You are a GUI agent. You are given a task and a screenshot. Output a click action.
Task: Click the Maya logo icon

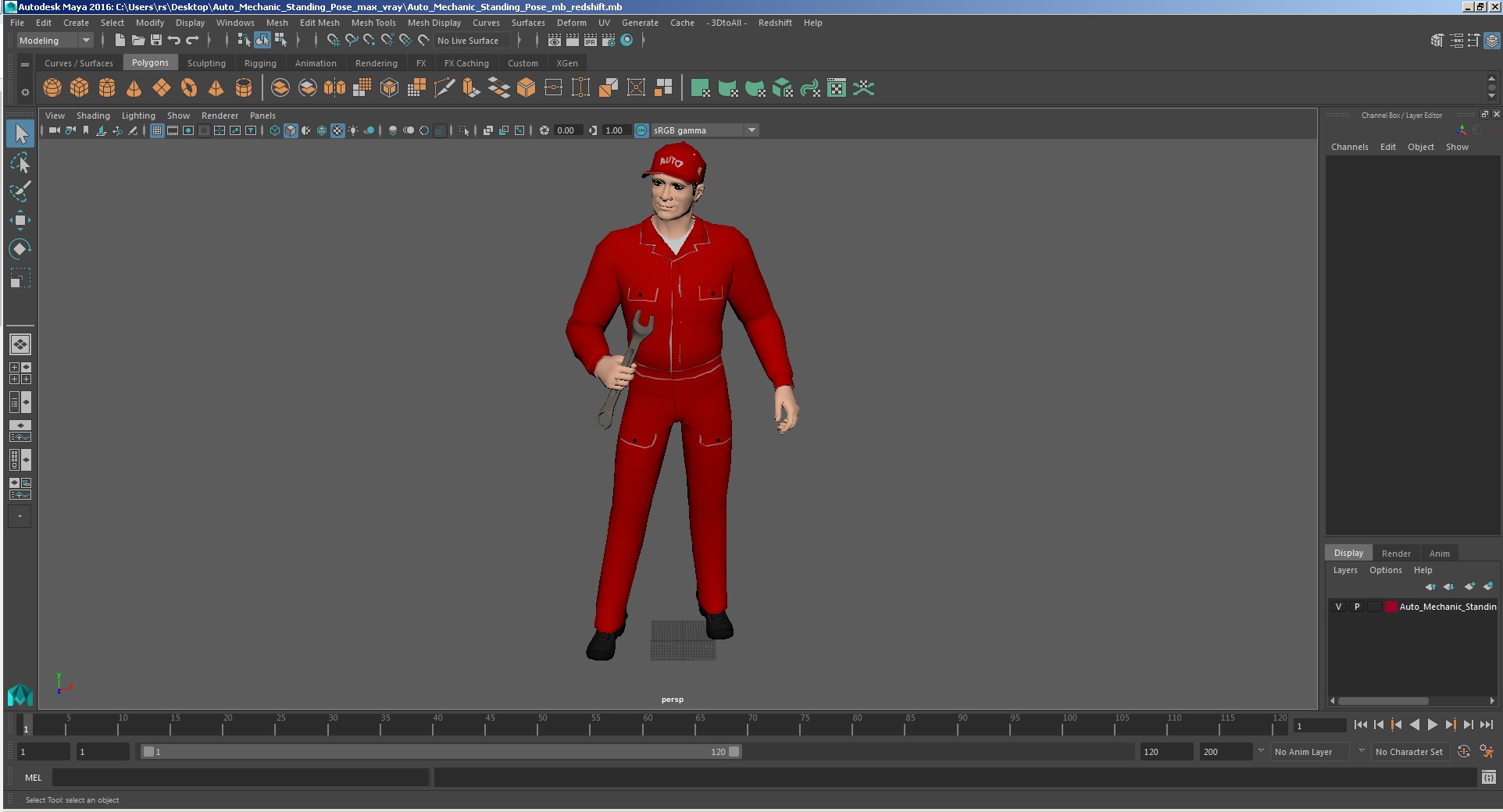pyautogui.click(x=20, y=694)
